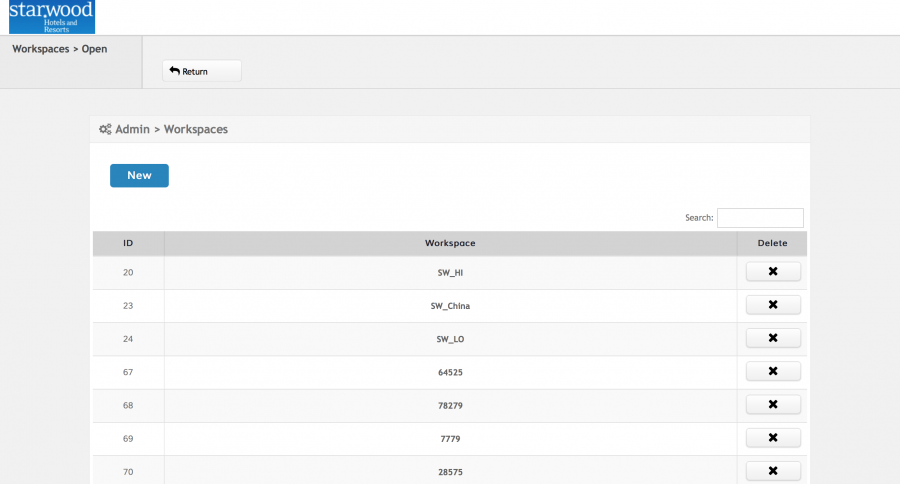Viewport: 900px width, 484px height.
Task: Click delete X for workspace 78279
Action: pos(773,404)
